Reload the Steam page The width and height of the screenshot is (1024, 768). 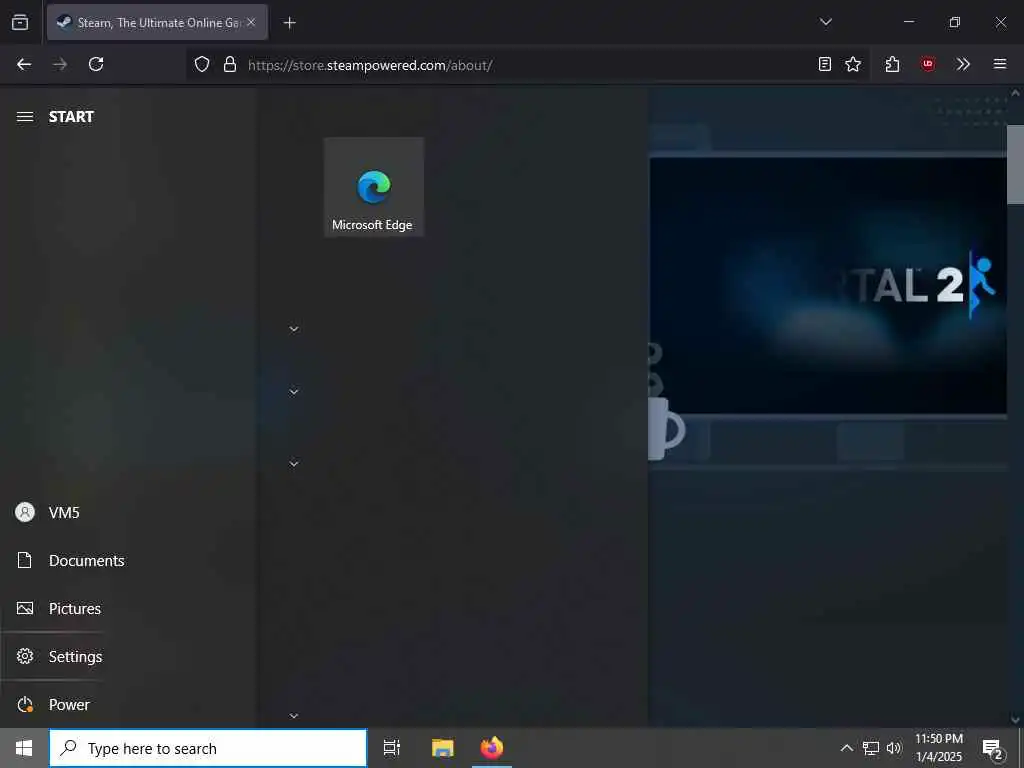96,64
